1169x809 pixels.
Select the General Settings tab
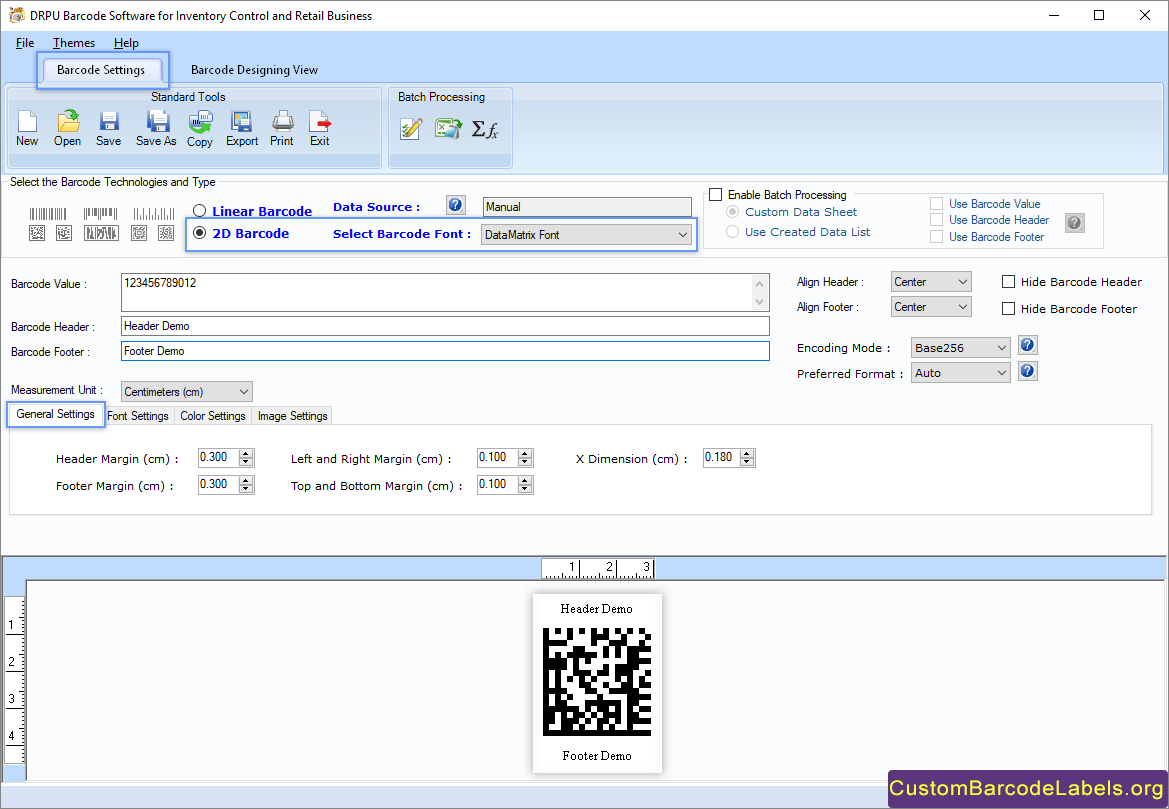tap(56, 414)
